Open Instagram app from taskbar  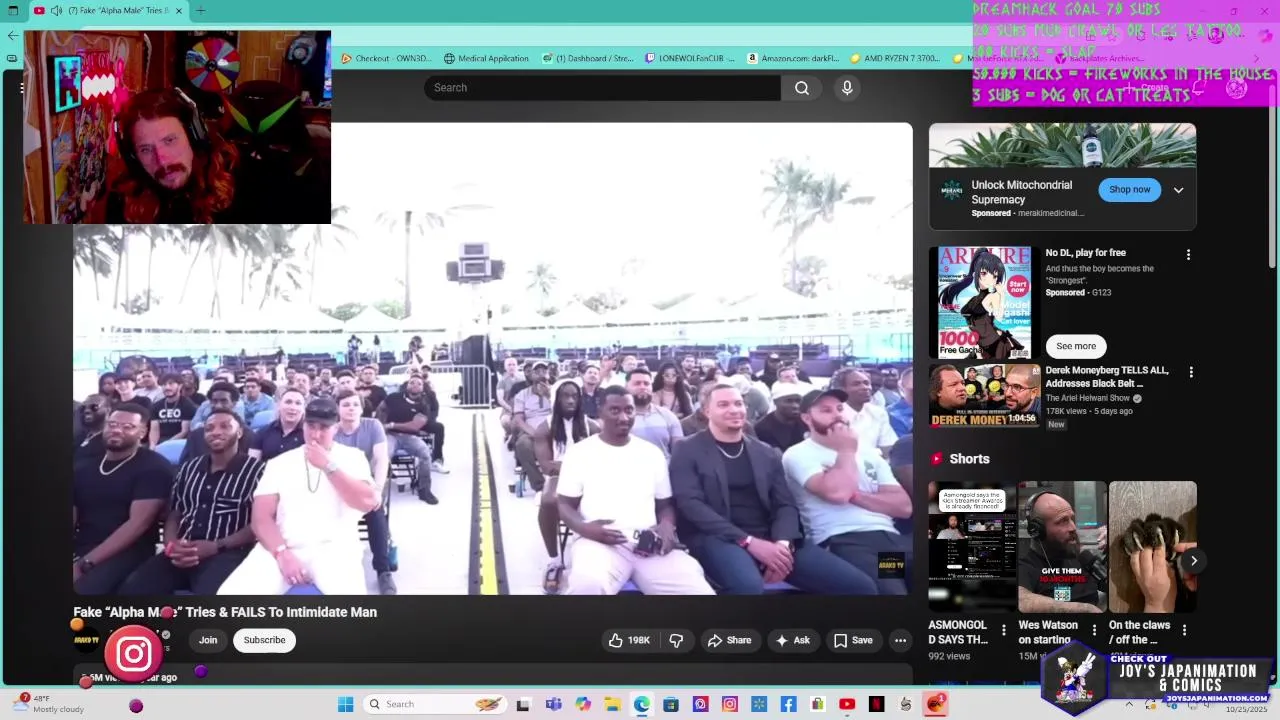click(730, 704)
